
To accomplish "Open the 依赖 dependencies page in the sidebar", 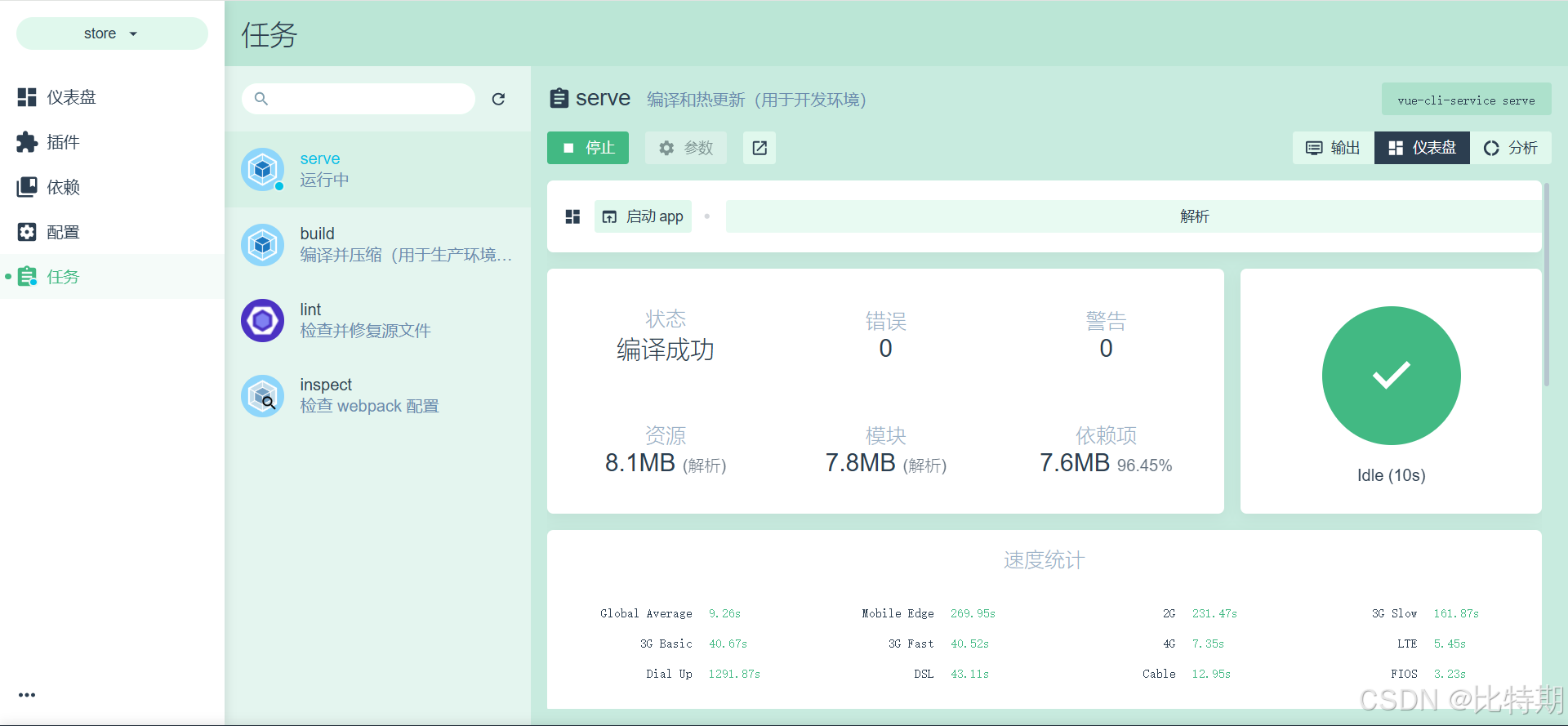I will tap(112, 187).
